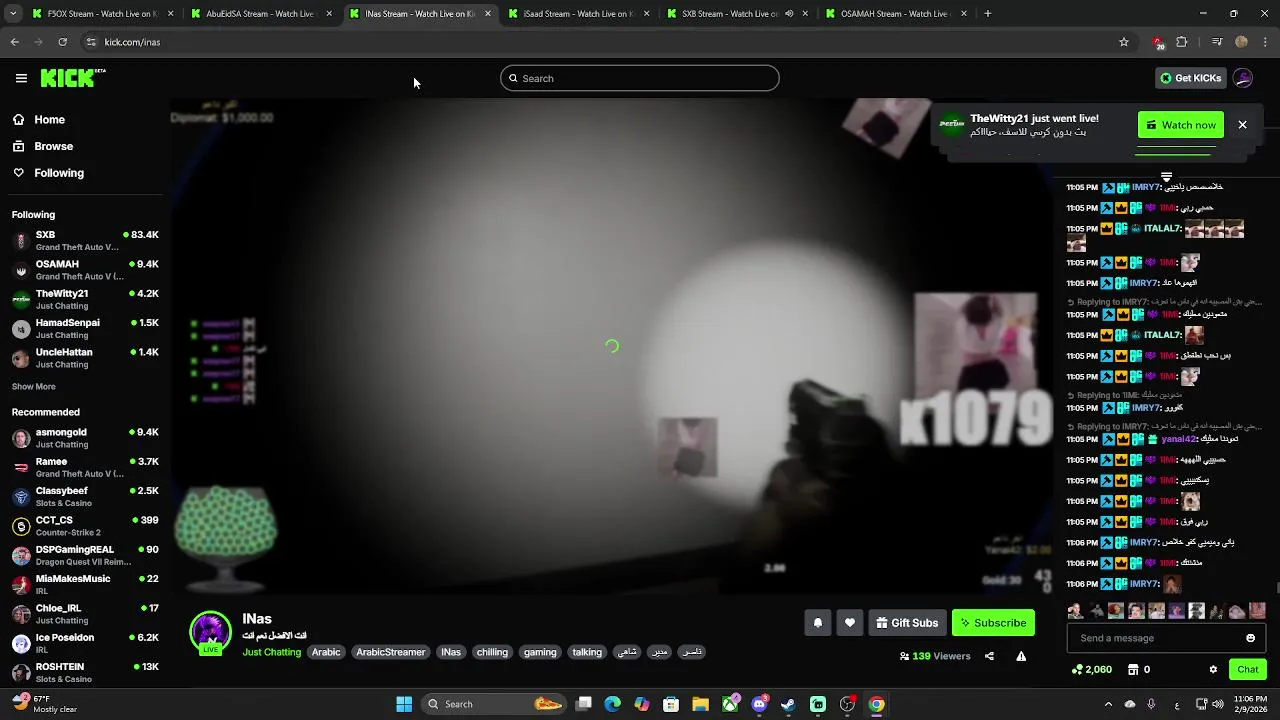This screenshot has height=720, width=1280.
Task: Toggle stream notifications bell
Action: coord(817,623)
